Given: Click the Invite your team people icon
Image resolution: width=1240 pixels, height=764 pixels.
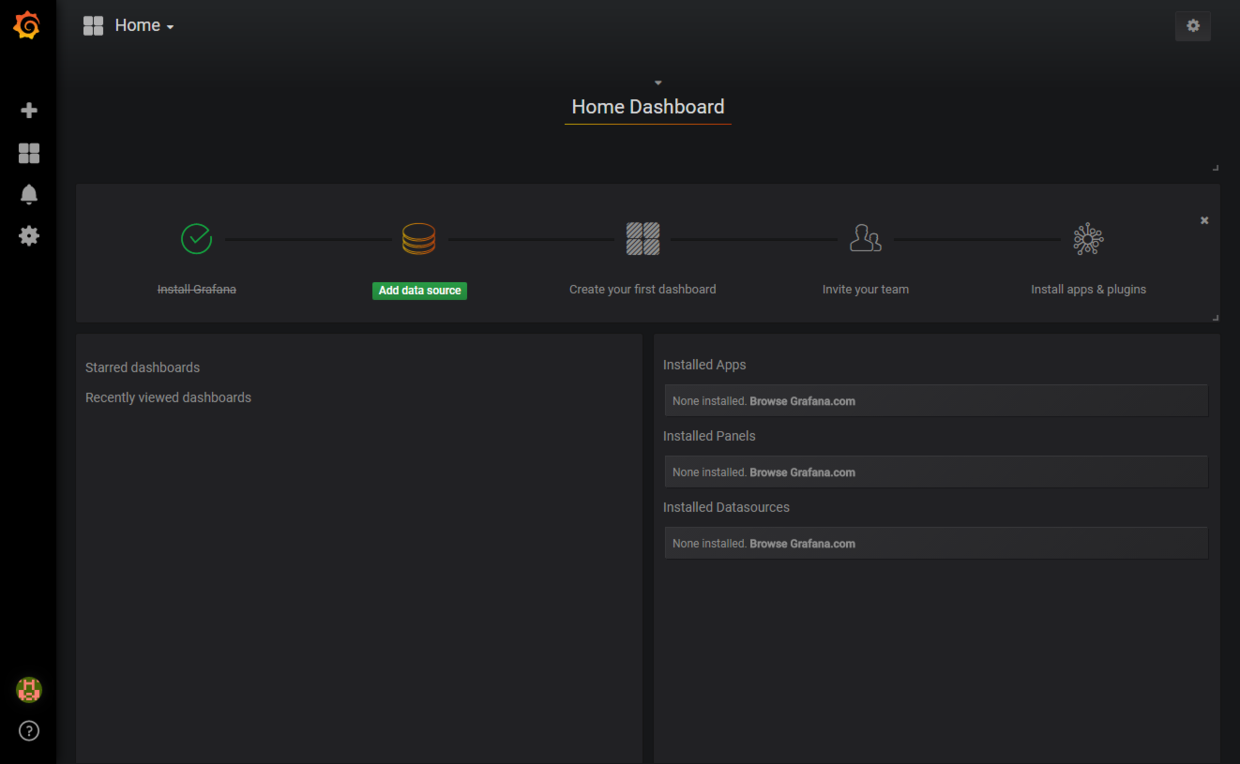Looking at the screenshot, I should pyautogui.click(x=866, y=239).
